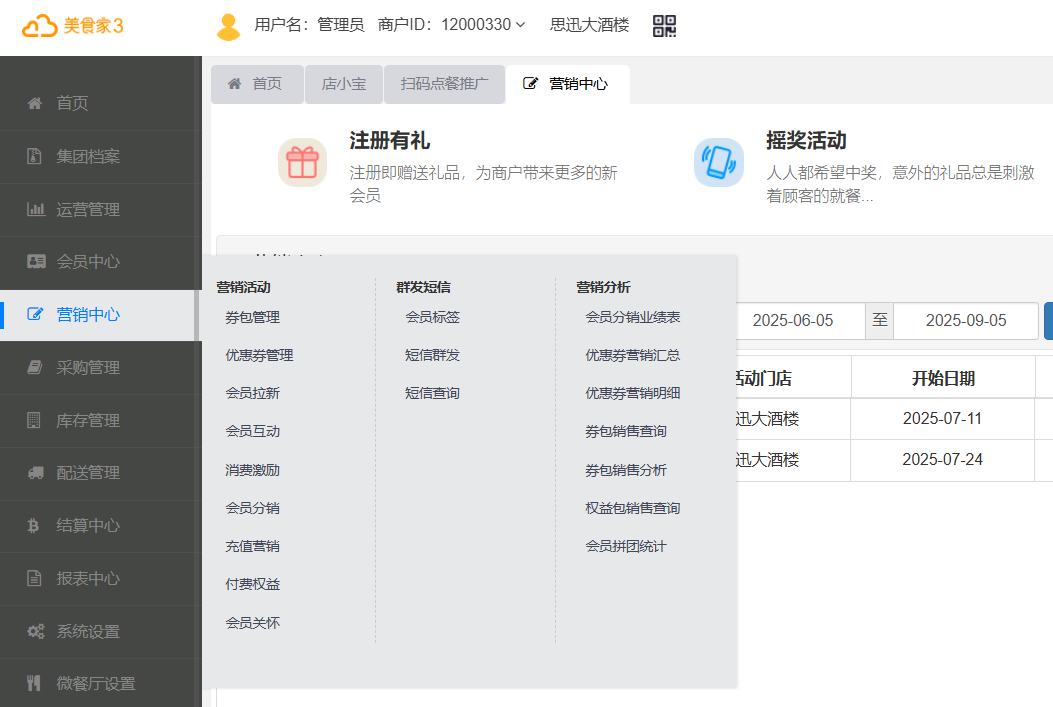Viewport: 1053px width, 707px height.
Task: Switch to the 扫码点餐推广 tab
Action: pyautogui.click(x=444, y=84)
